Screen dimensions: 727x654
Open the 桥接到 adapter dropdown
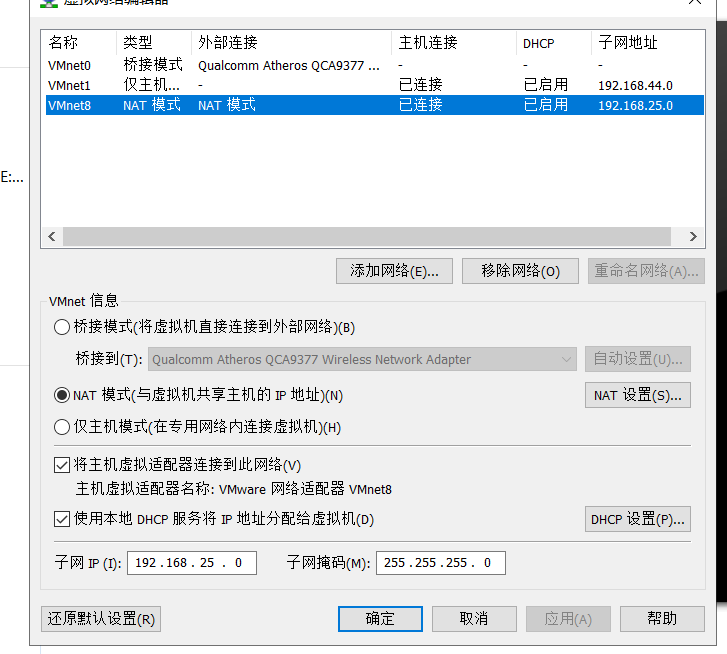[x=362, y=359]
